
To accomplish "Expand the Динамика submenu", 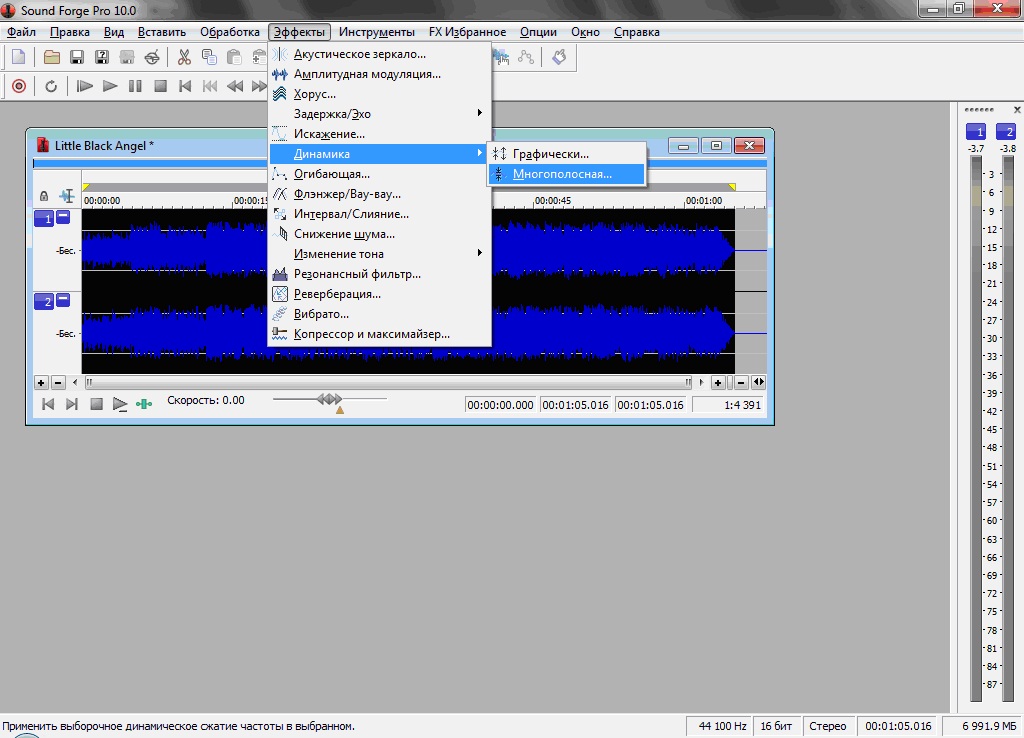I will tap(379, 153).
